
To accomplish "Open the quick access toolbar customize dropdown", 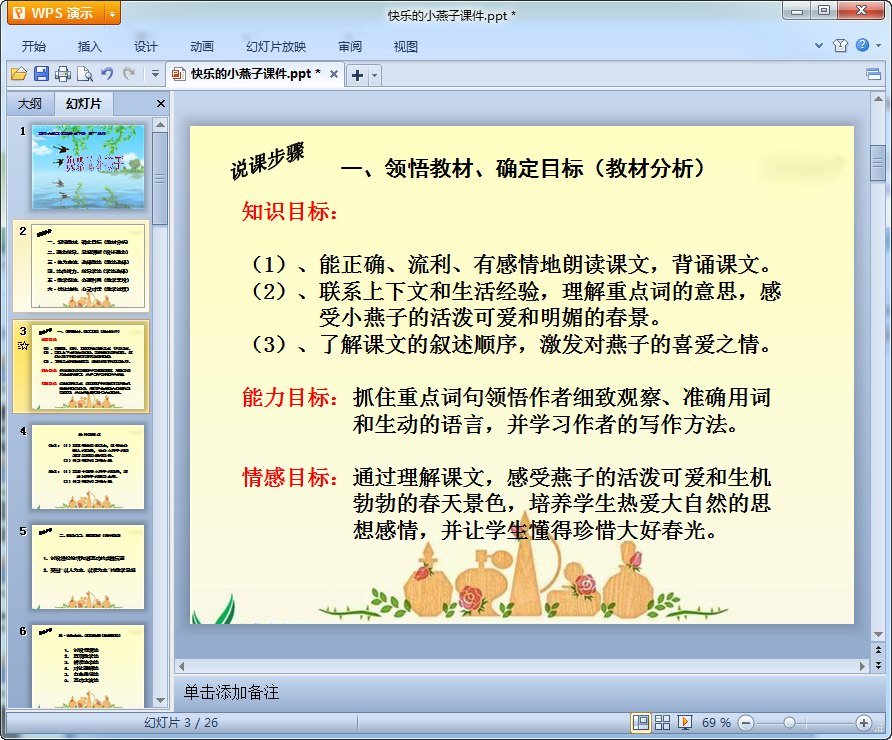I will pyautogui.click(x=155, y=74).
